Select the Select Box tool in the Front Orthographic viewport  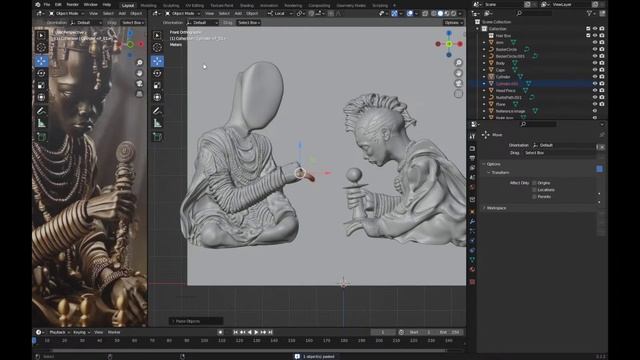pyautogui.click(x=157, y=35)
